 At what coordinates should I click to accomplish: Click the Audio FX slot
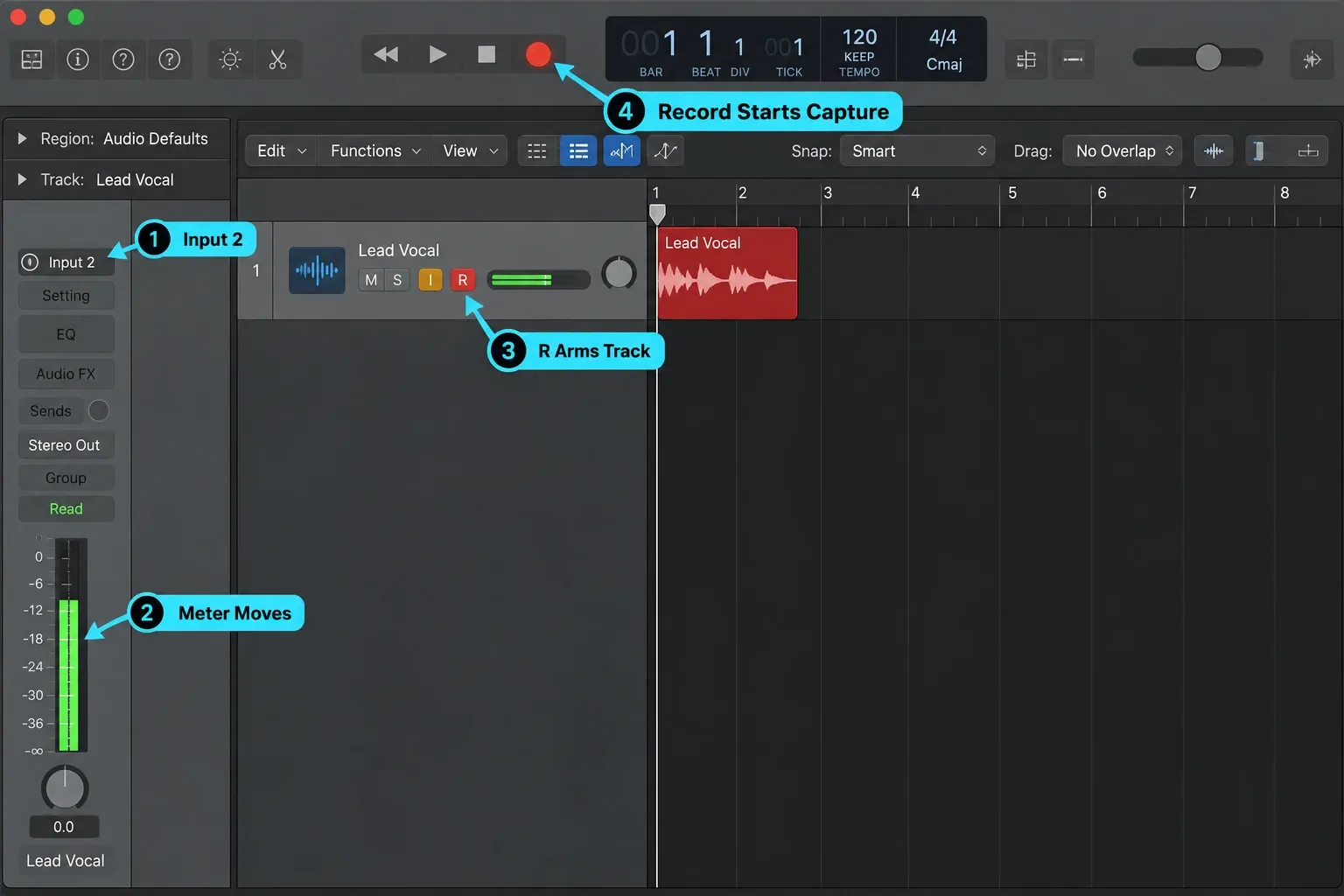66,374
